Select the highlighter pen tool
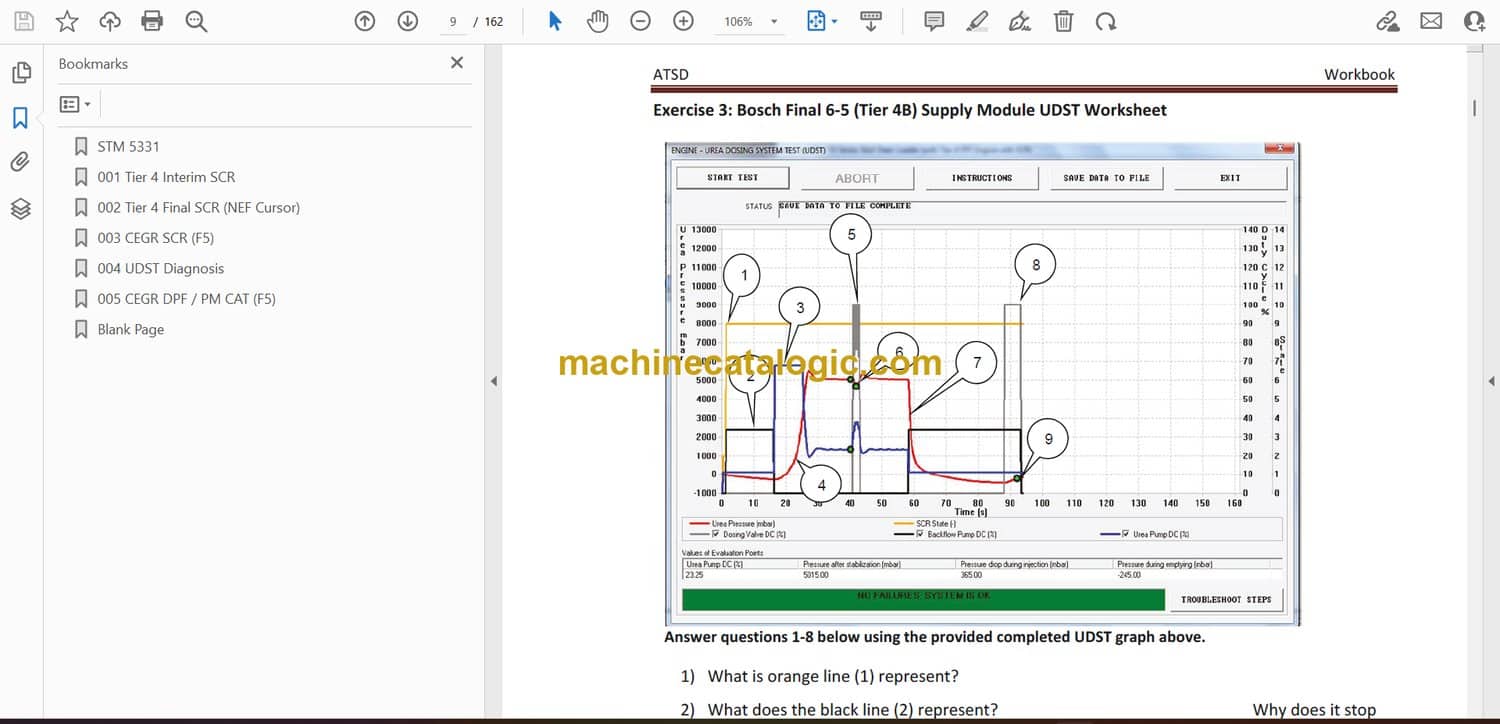 click(977, 21)
